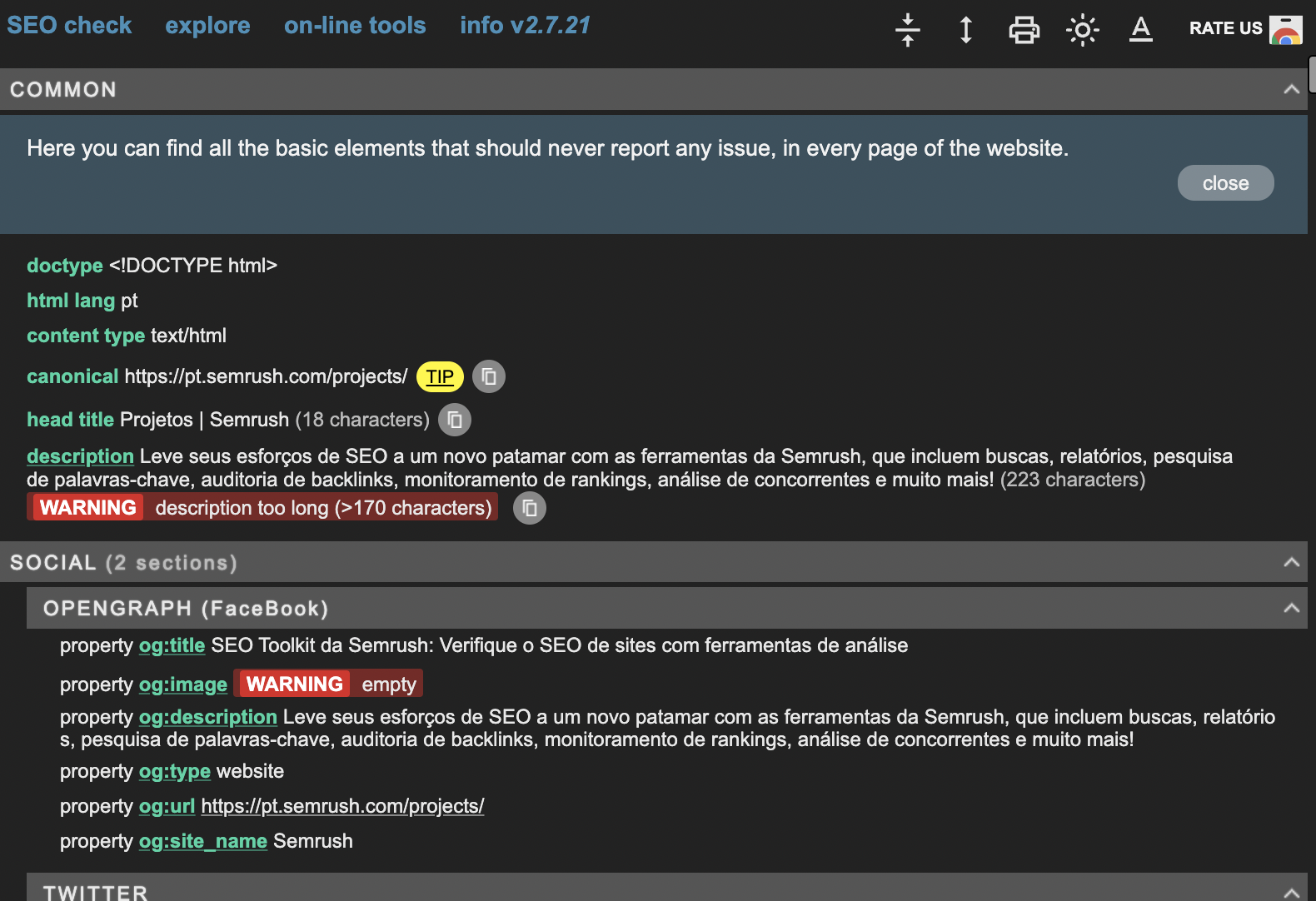Click the canonical label

(72, 376)
